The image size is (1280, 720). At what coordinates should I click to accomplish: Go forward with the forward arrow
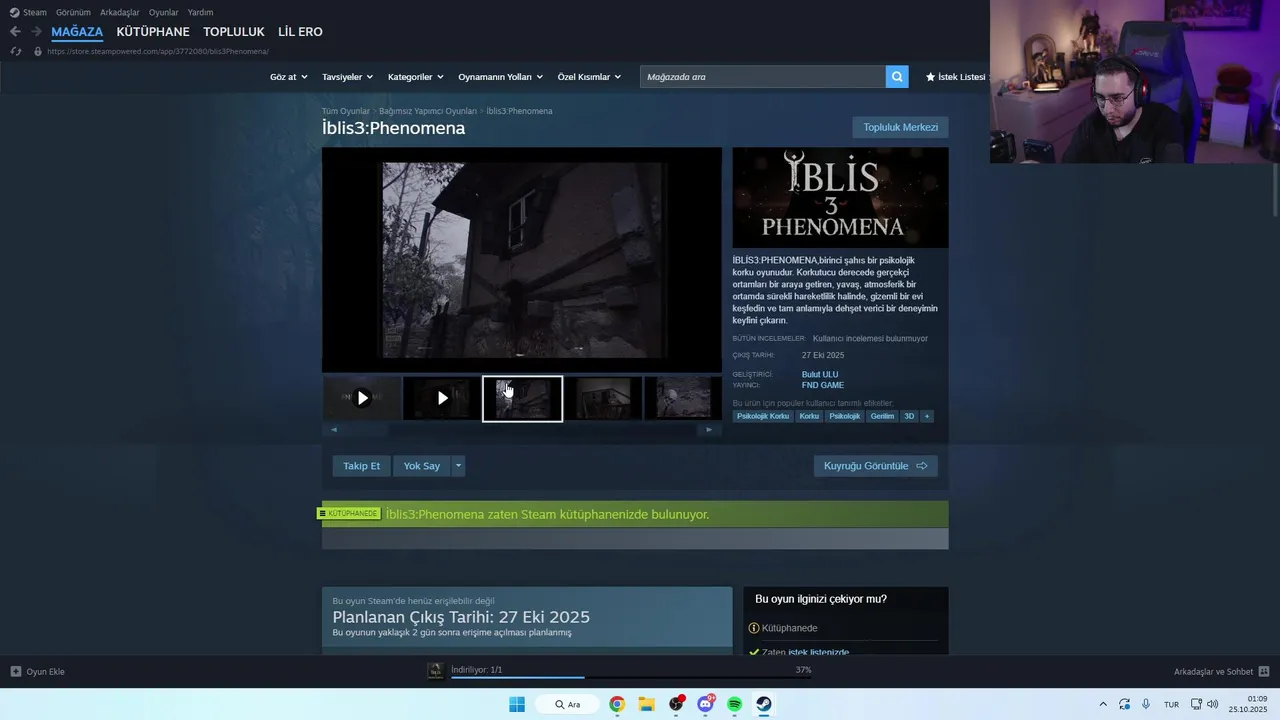click(36, 32)
